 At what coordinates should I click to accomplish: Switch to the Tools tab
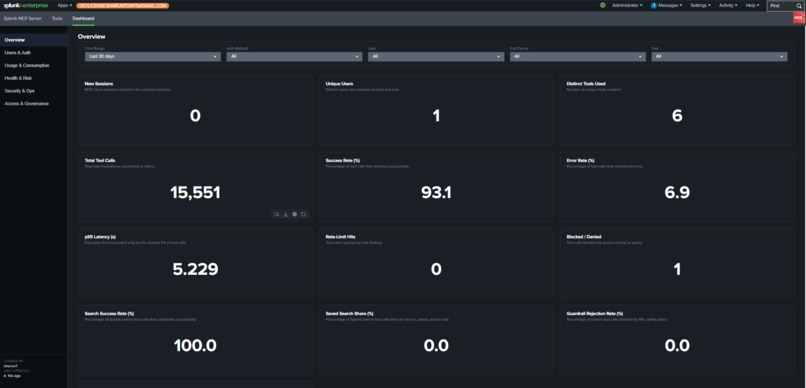[x=57, y=19]
